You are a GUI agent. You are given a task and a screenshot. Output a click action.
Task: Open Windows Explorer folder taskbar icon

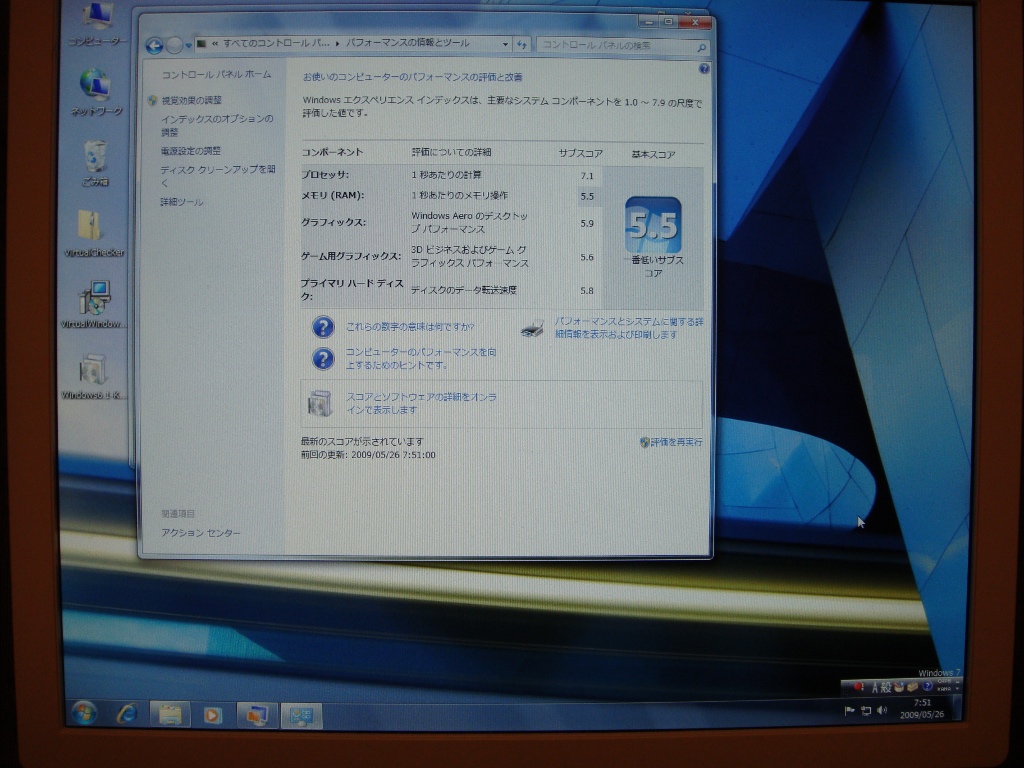pos(170,714)
